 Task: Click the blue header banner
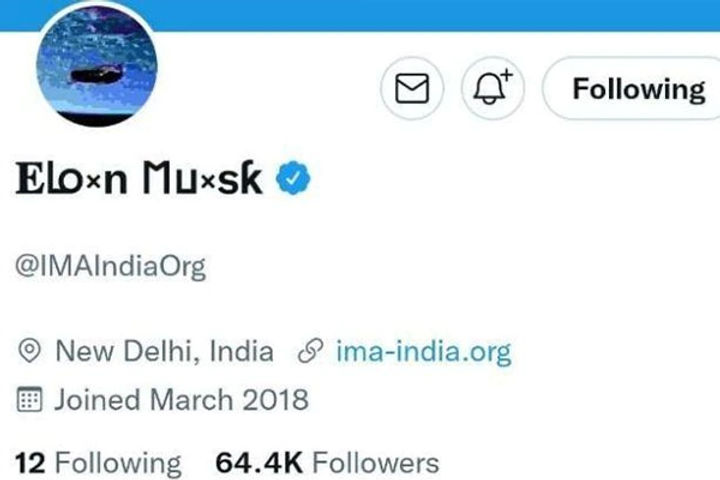(400, 14)
